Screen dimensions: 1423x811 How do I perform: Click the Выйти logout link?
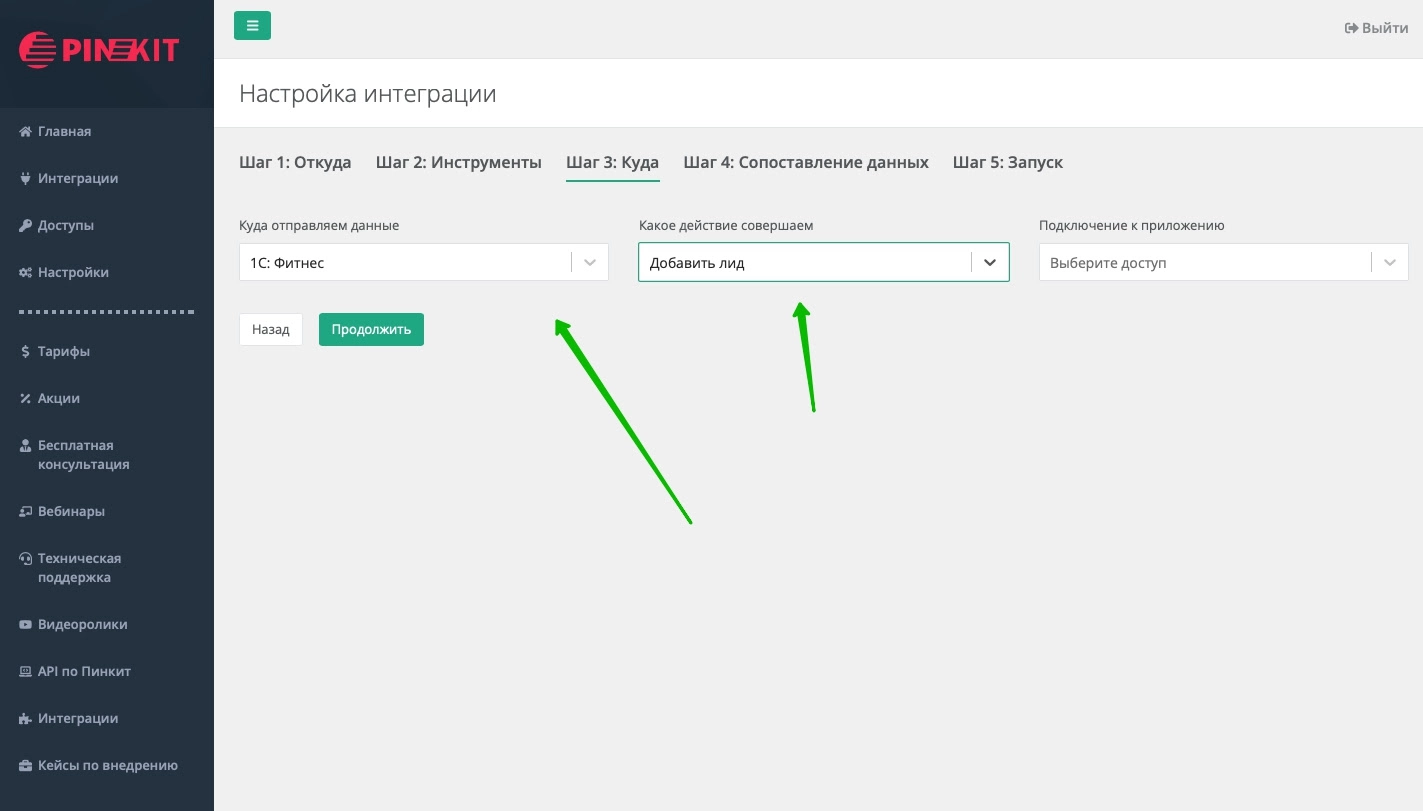coord(1376,28)
